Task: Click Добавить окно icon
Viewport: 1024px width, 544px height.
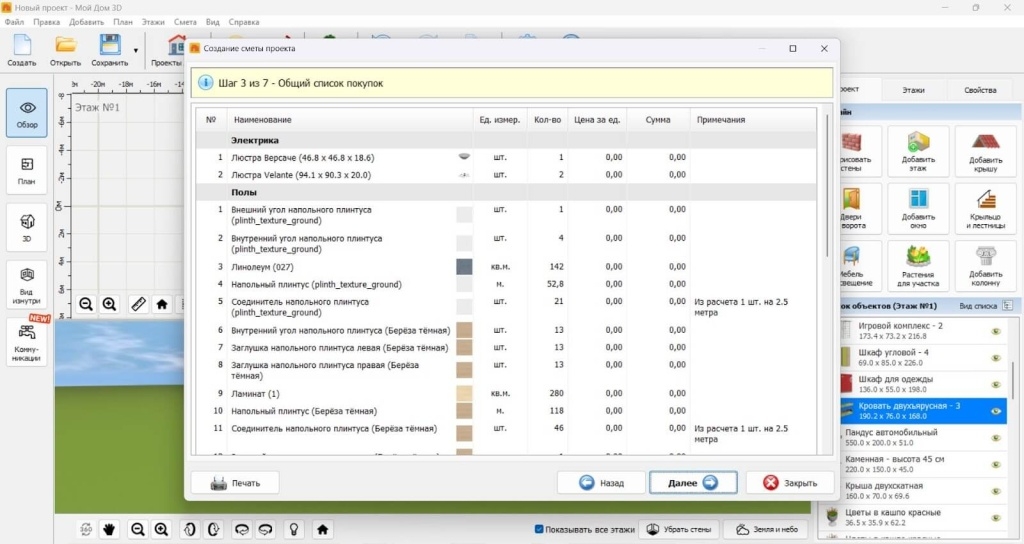Action: pos(918,207)
